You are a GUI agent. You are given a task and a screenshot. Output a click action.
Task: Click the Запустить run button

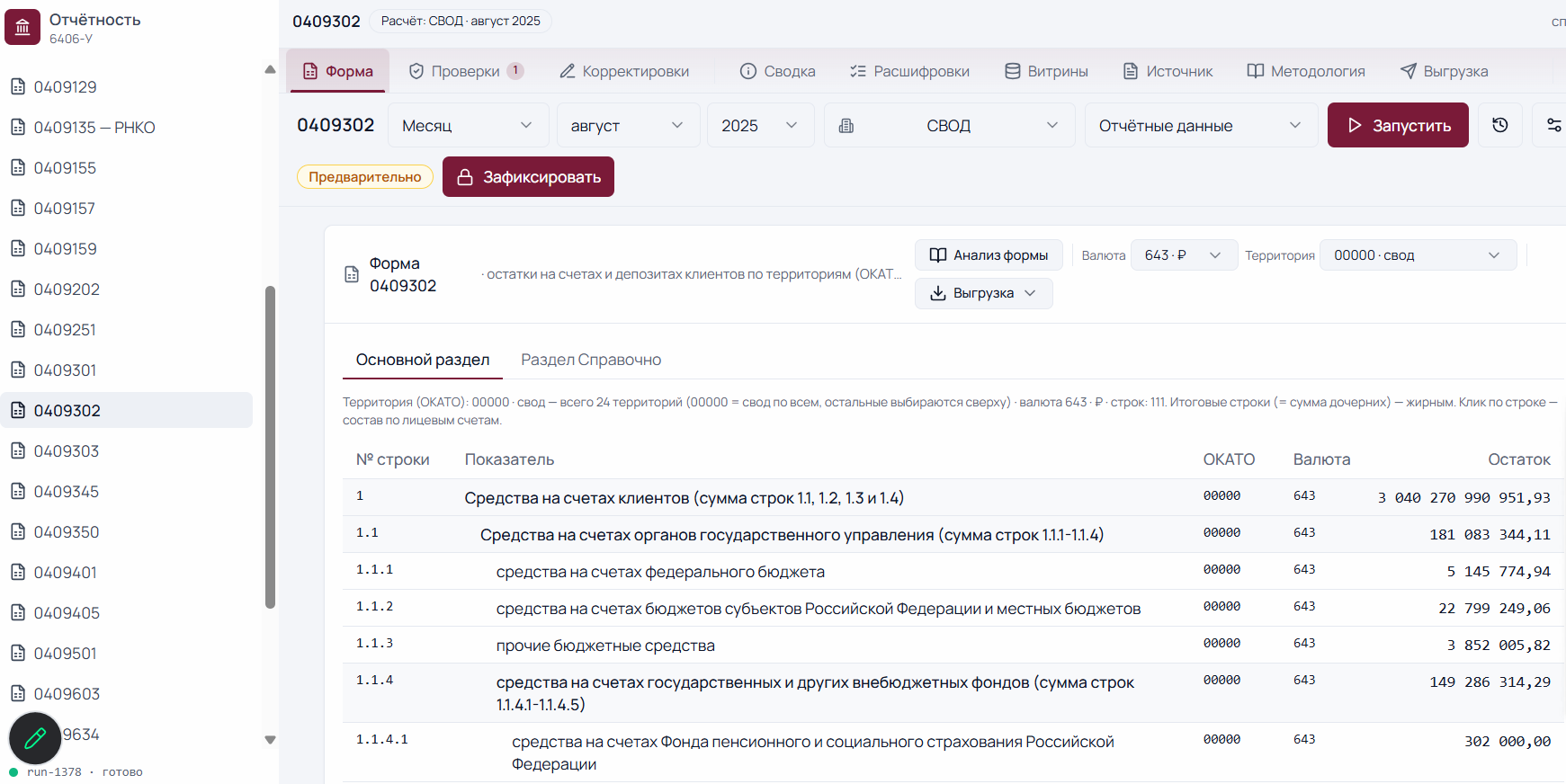click(1398, 125)
